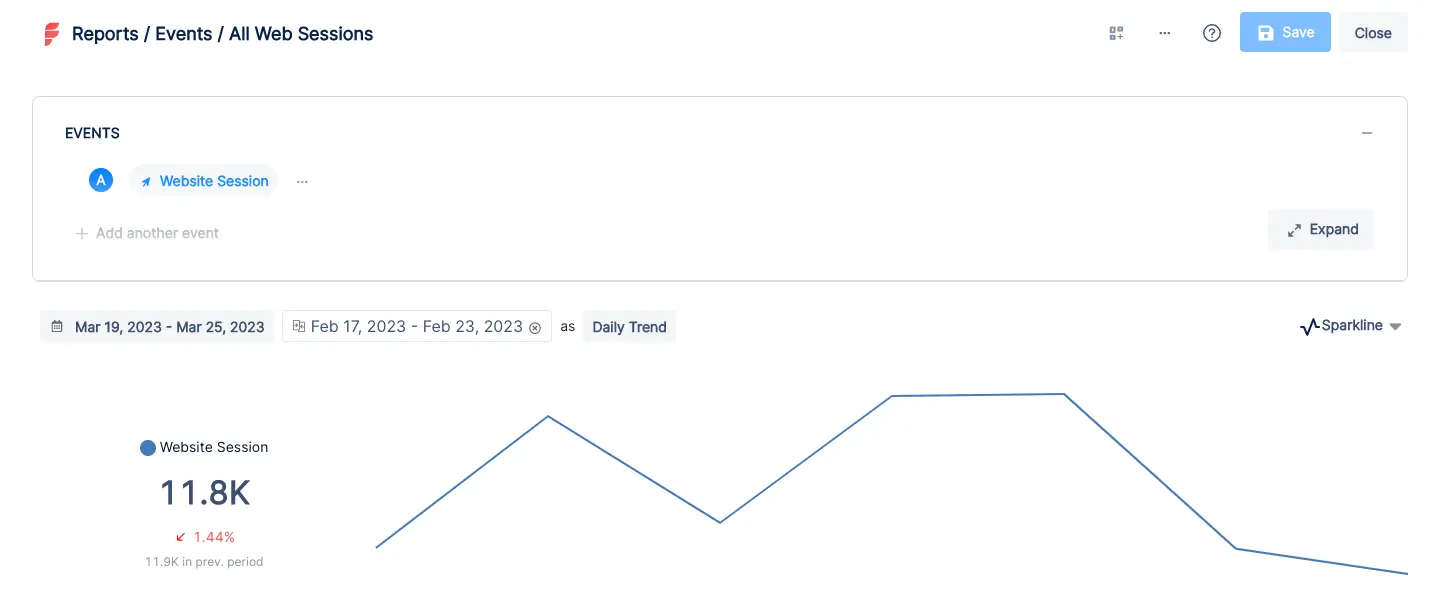Viewport: 1440px width, 614px height.
Task: Click the compare-period icon beside Feb dates
Action: pyautogui.click(x=298, y=326)
